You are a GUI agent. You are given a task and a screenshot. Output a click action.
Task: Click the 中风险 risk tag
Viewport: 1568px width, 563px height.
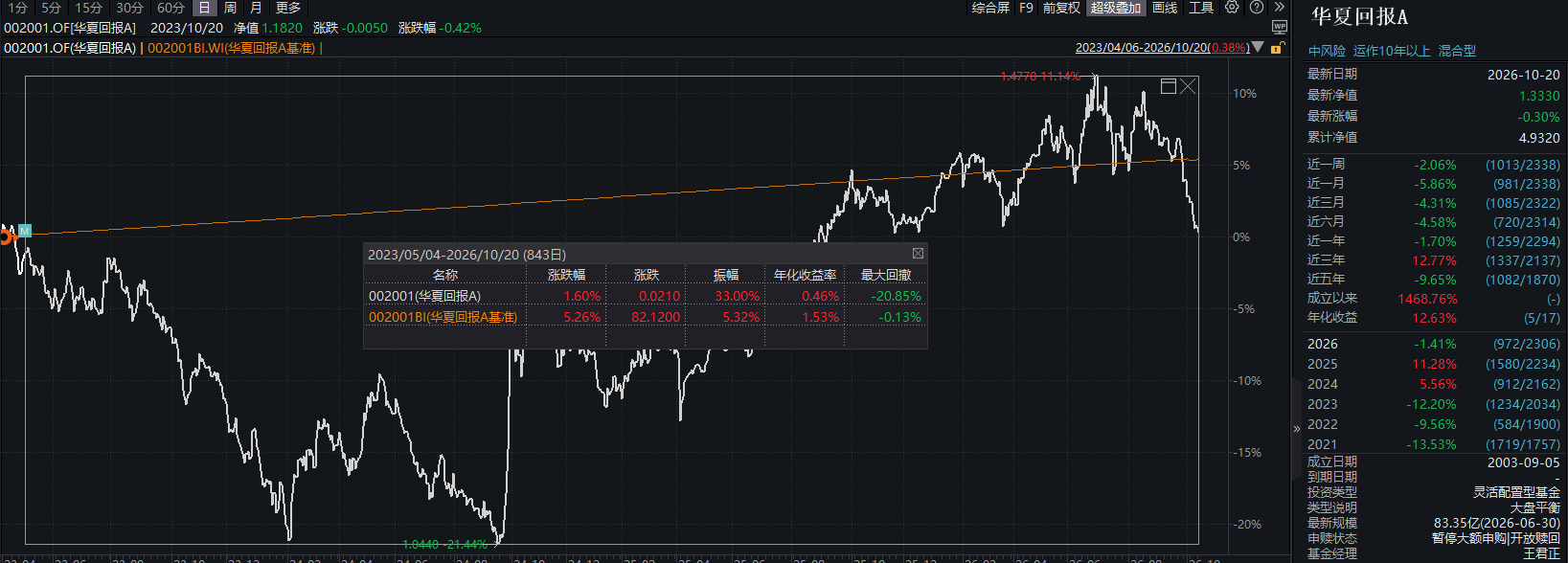[x=1327, y=52]
